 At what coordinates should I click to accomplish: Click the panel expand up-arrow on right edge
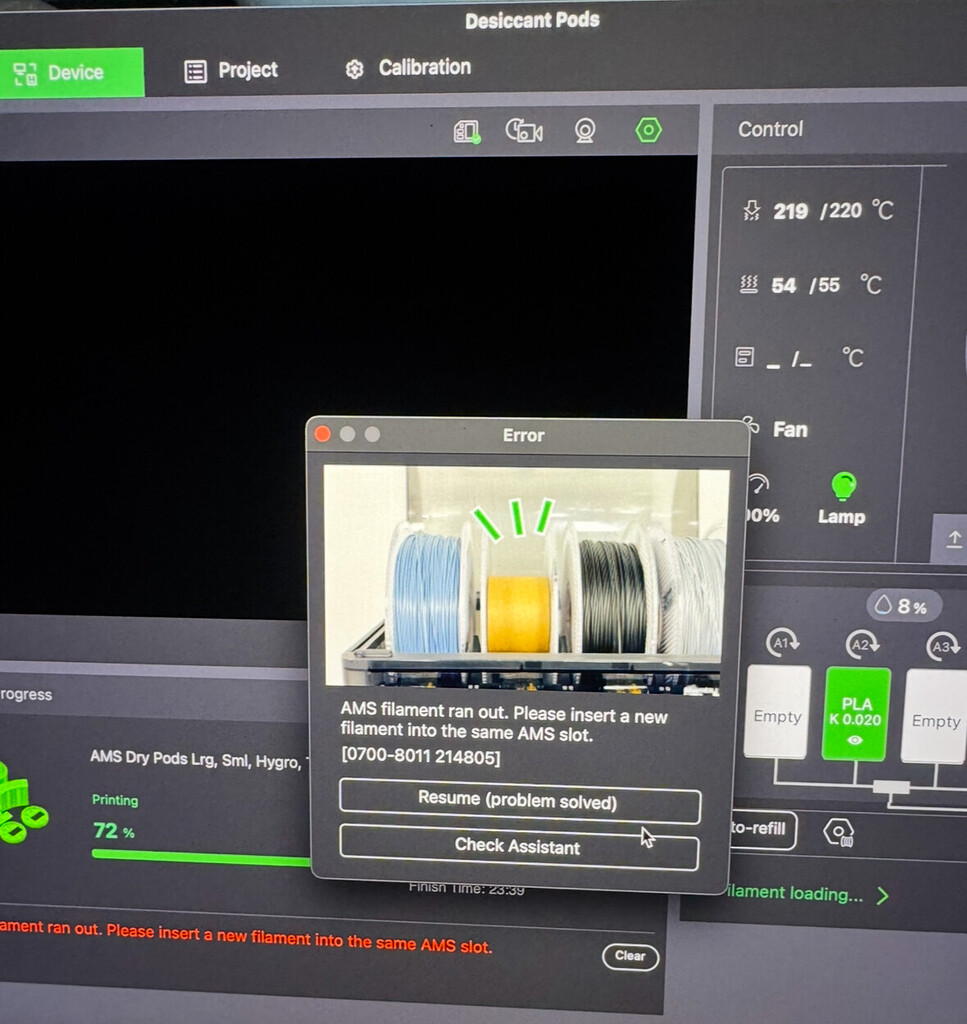953,538
